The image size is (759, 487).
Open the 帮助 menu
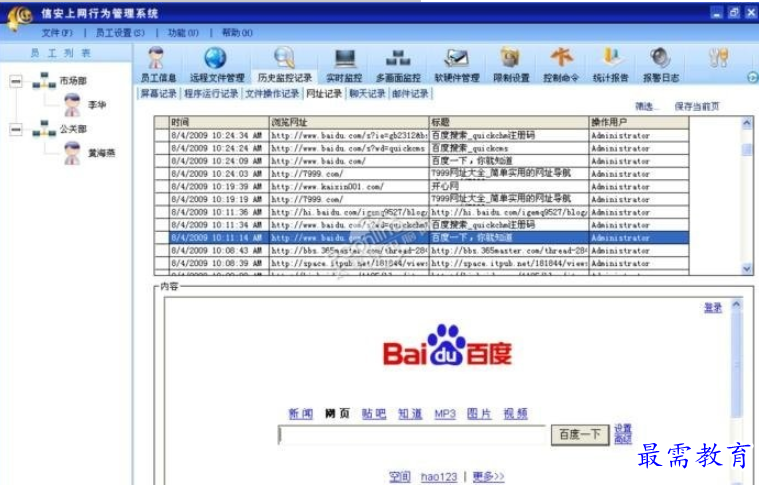click(237, 33)
